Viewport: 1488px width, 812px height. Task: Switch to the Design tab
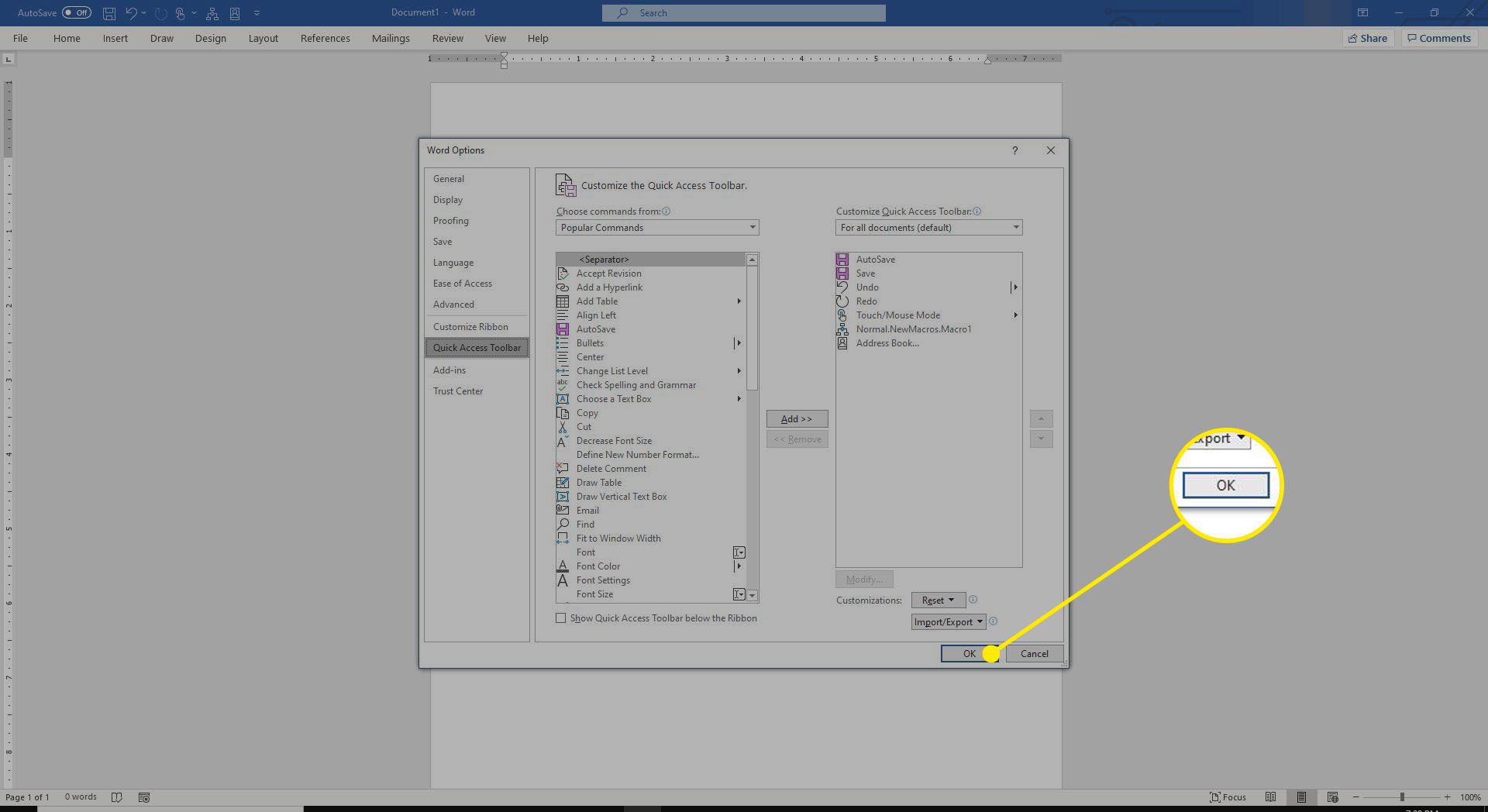click(x=210, y=38)
